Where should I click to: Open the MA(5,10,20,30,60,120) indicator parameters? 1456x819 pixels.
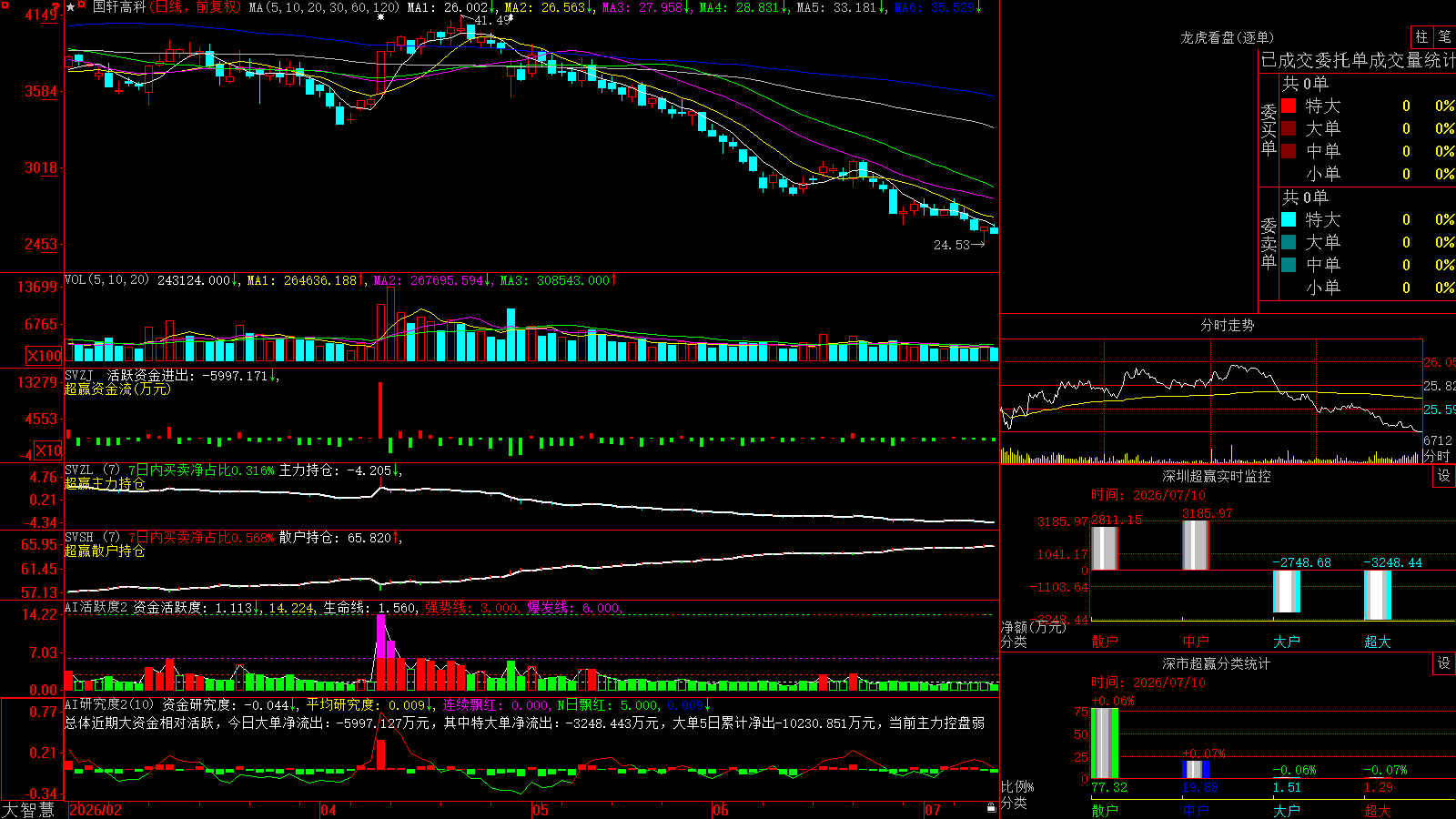tap(323, 7)
